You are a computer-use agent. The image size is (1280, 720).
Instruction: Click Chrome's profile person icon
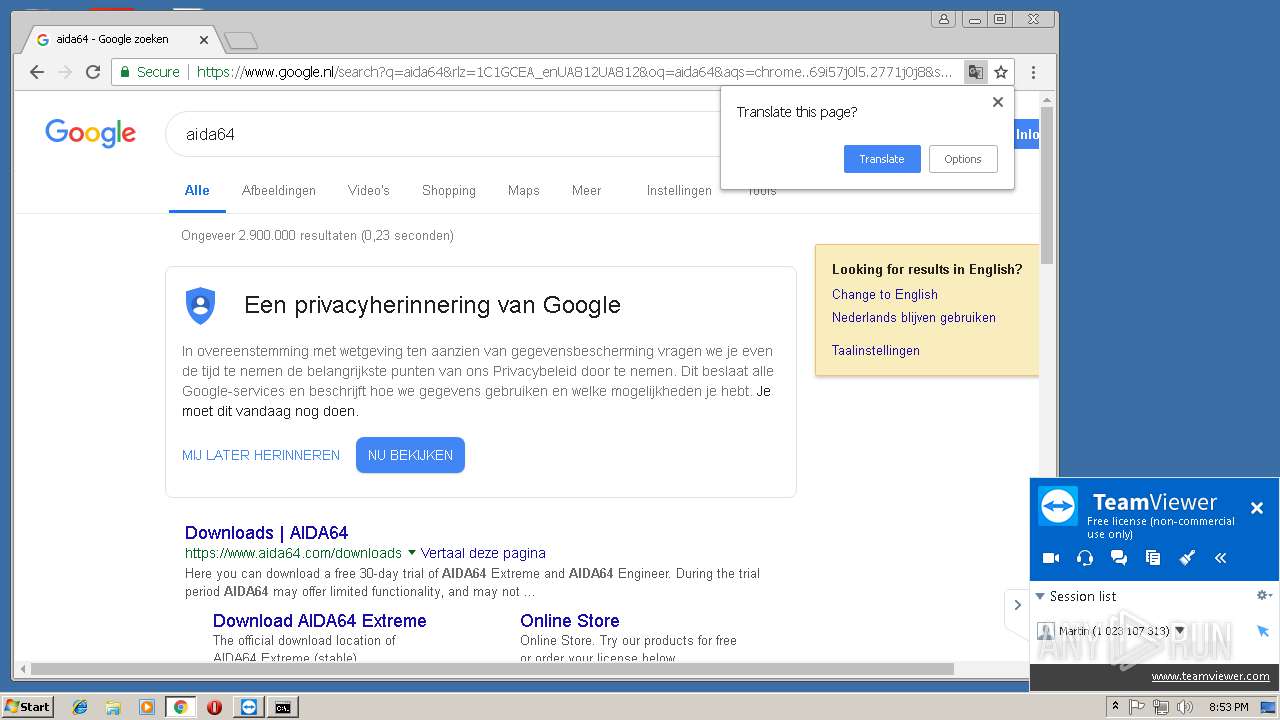point(943,19)
